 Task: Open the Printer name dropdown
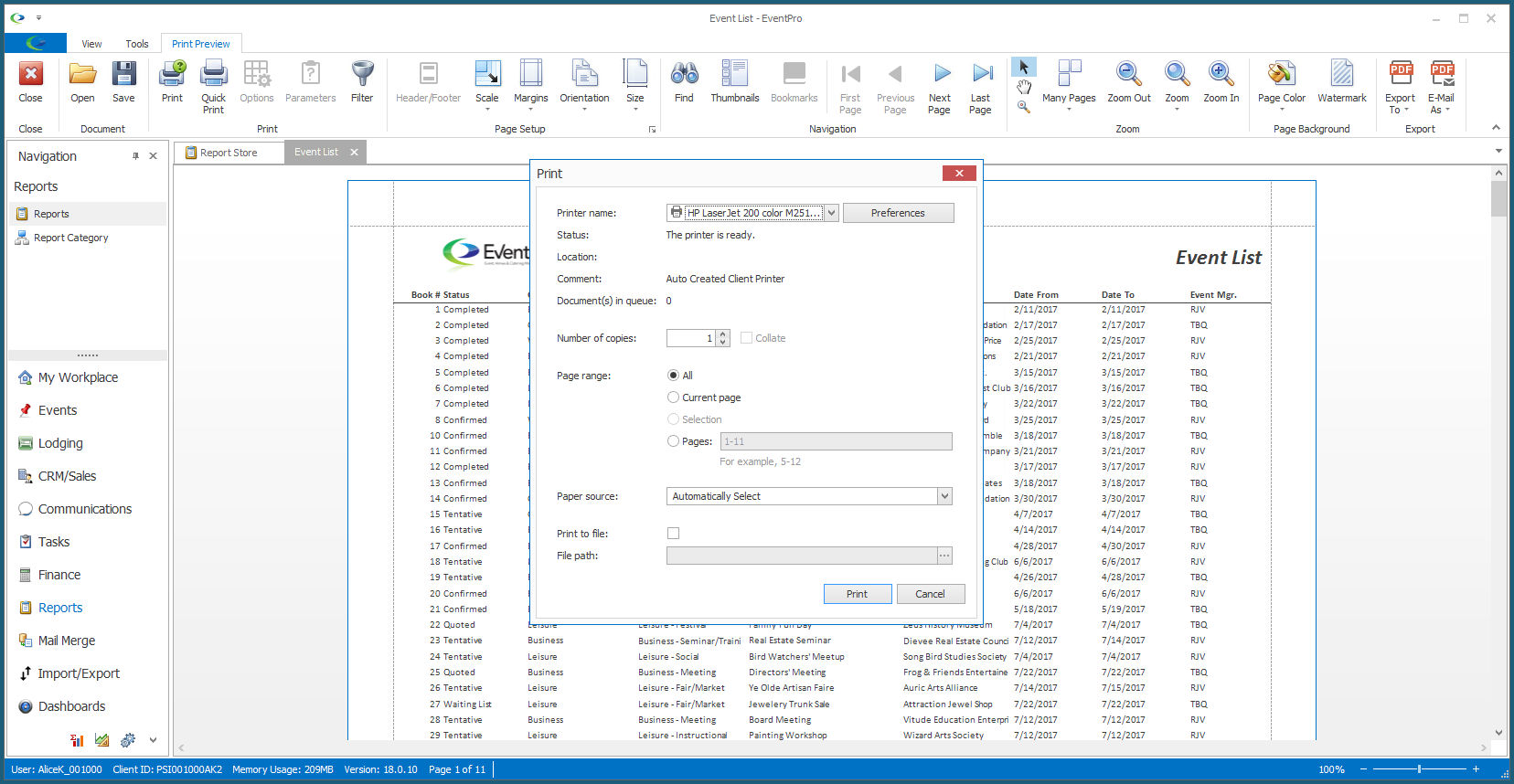[x=832, y=213]
